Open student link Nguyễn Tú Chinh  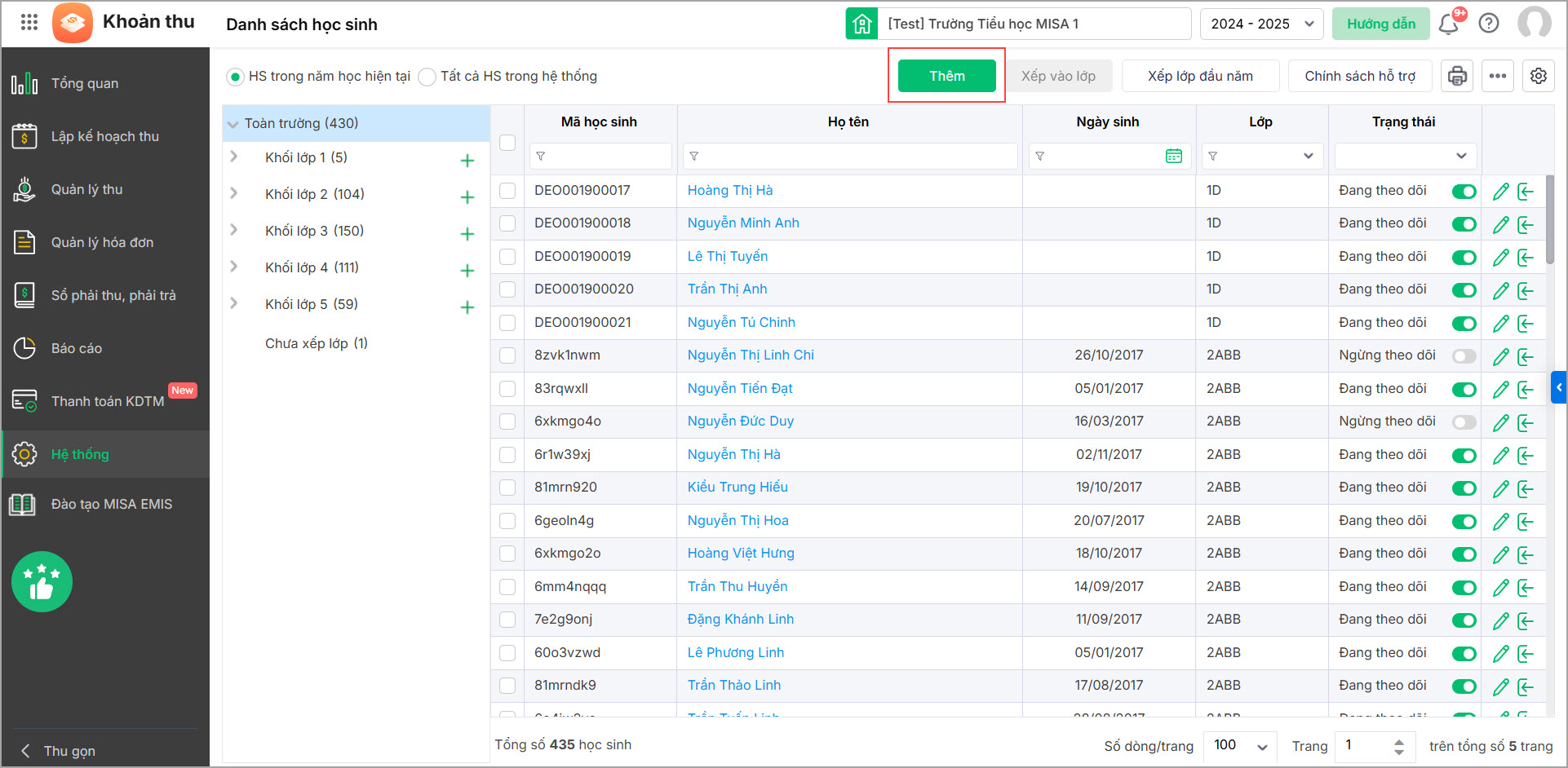point(741,322)
